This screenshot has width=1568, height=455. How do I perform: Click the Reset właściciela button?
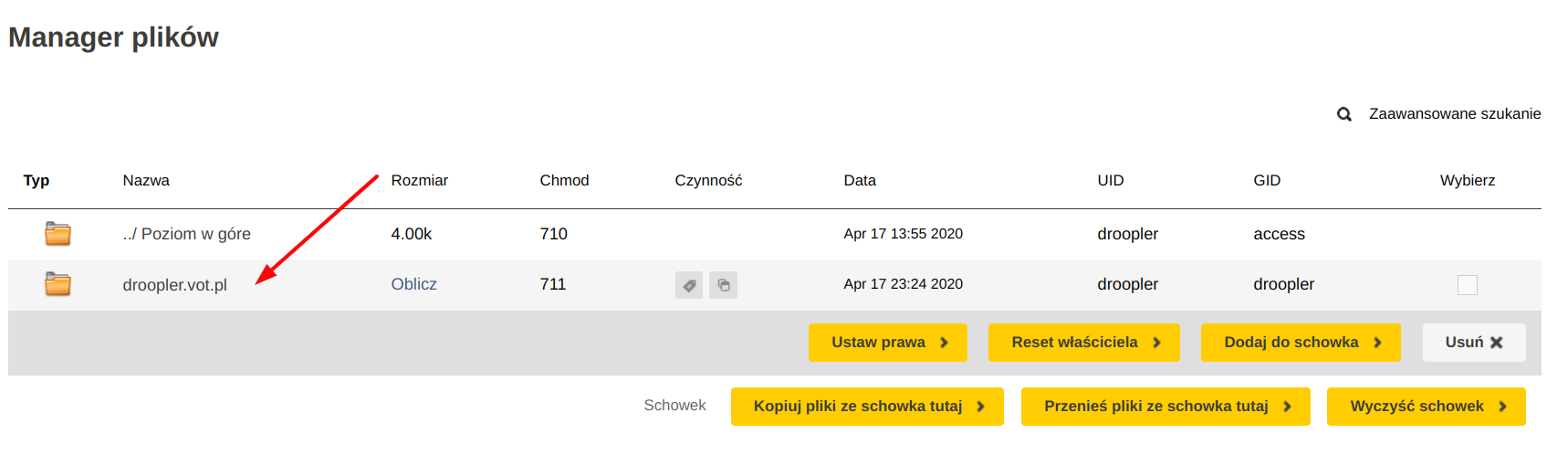click(1084, 343)
